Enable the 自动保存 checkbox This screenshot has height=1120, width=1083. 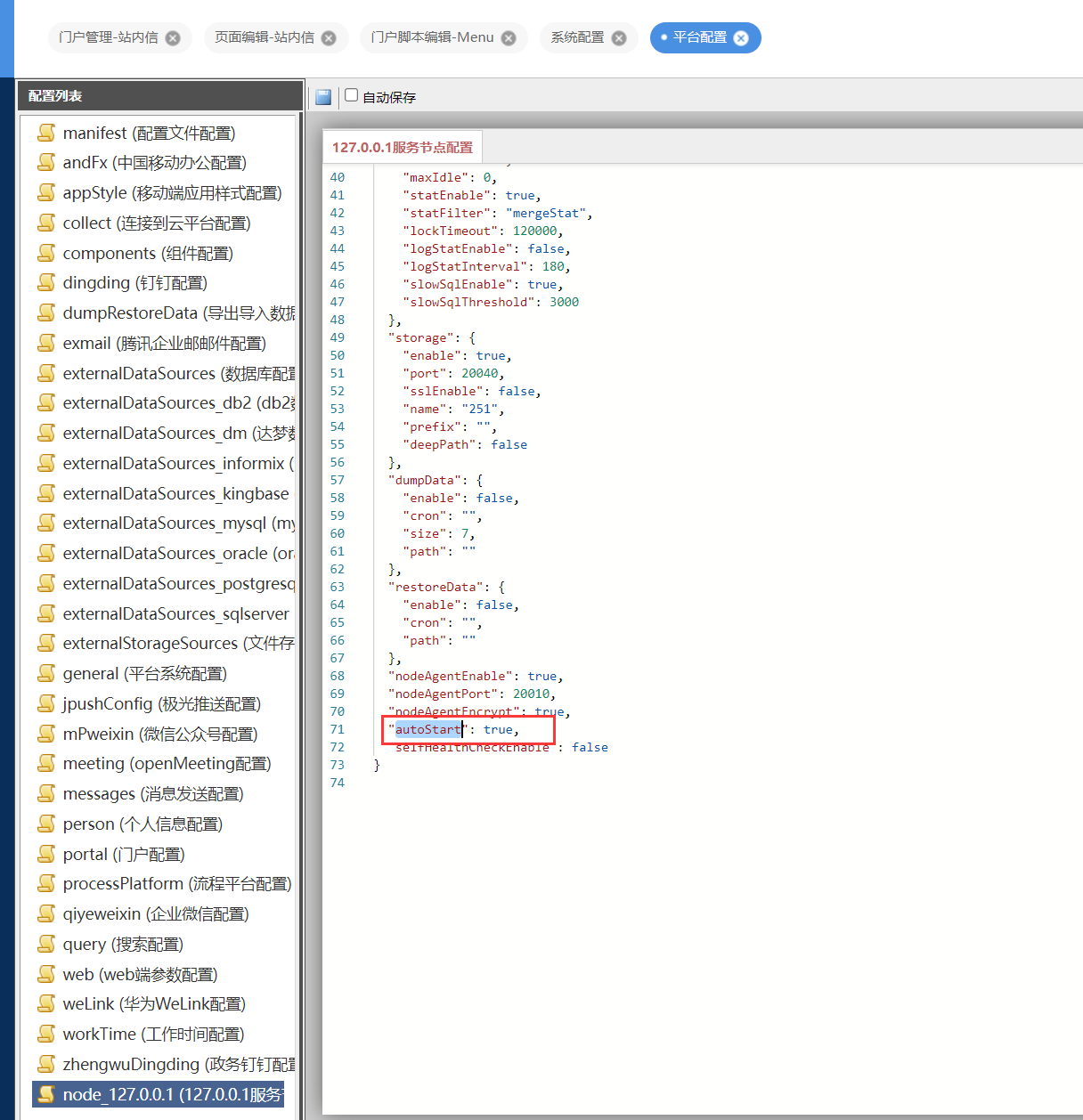click(x=352, y=95)
